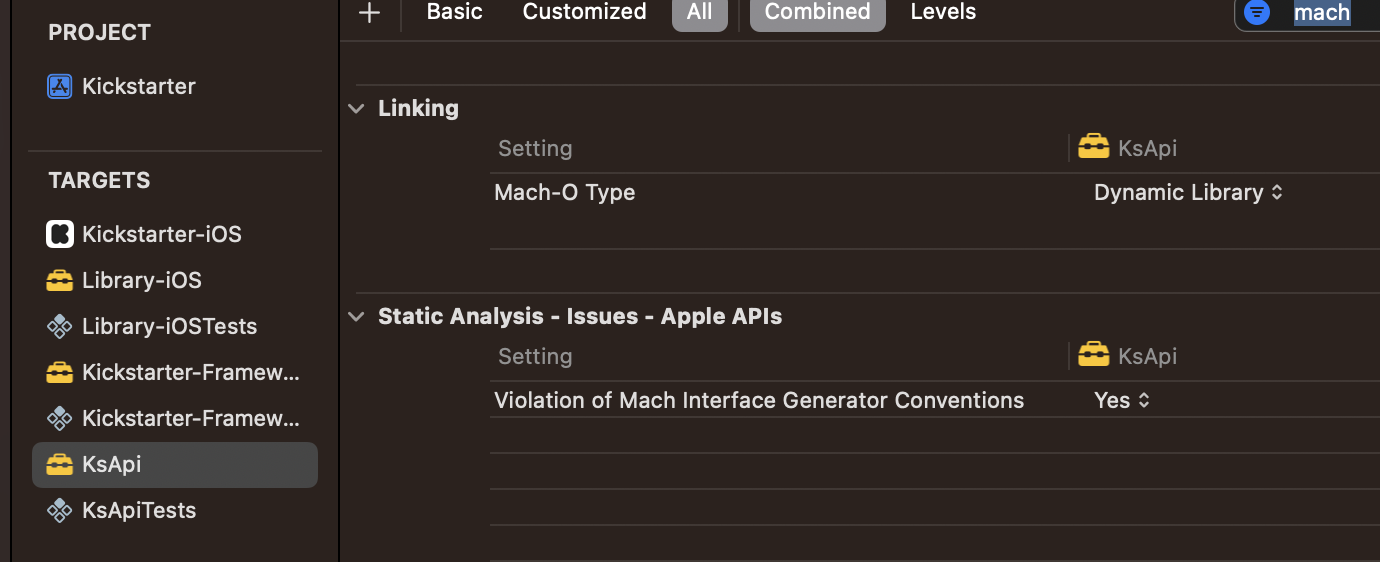
Task: Select the KsApiTests target
Action: [x=138, y=510]
